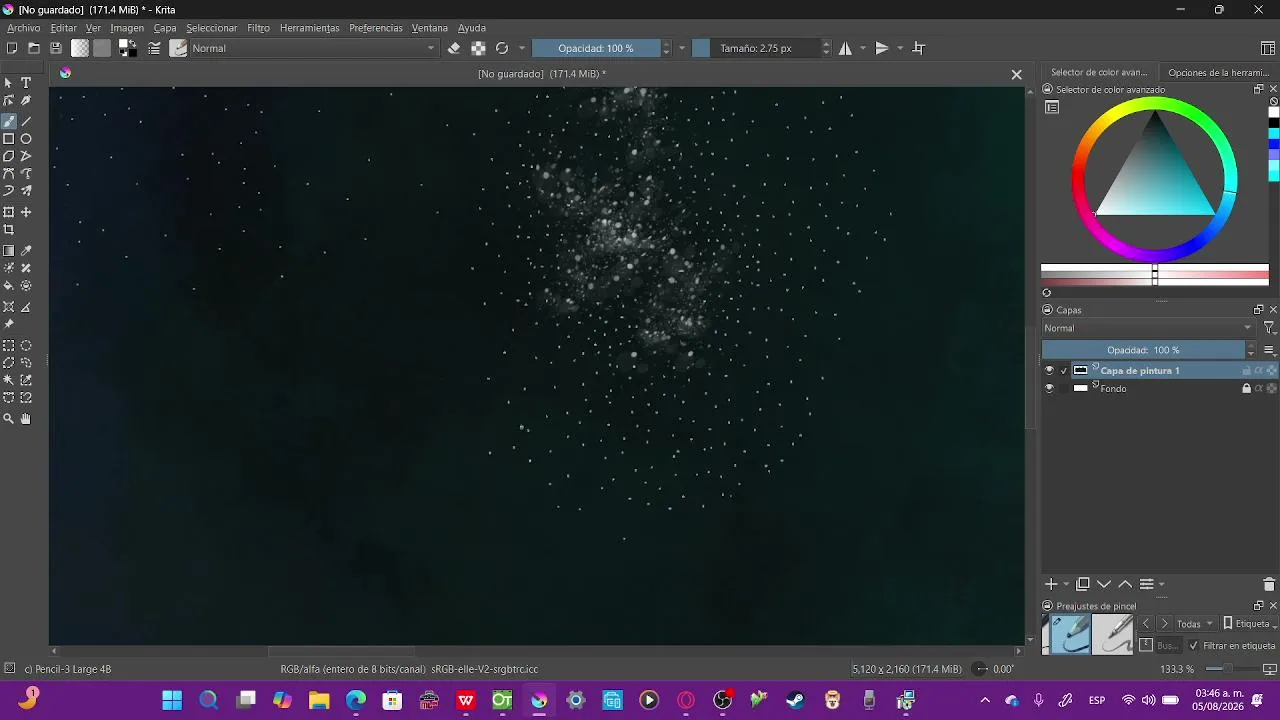The width and height of the screenshot is (1280, 720).
Task: Reload the original brush preset
Action: pyautogui.click(x=502, y=48)
